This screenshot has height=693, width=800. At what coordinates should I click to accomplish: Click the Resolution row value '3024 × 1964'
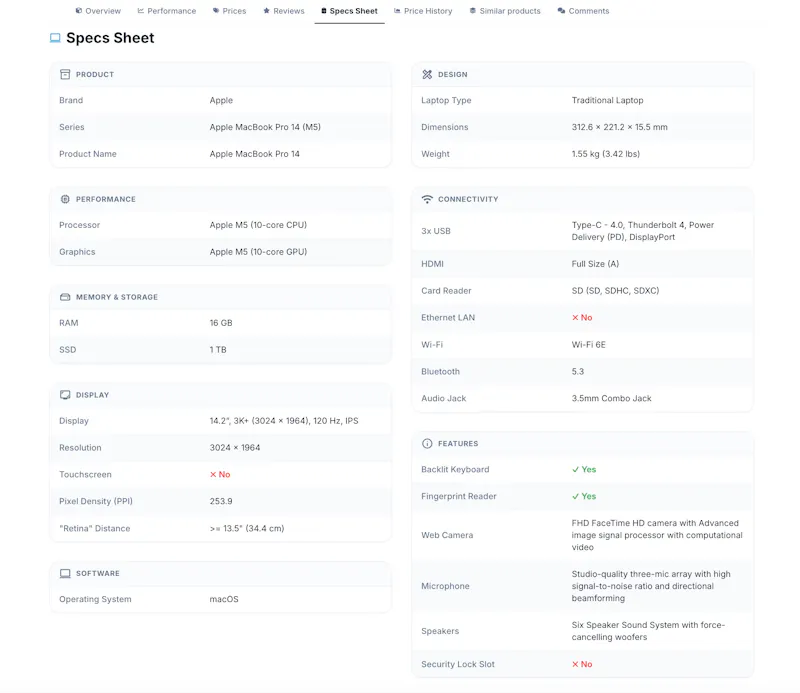(x=235, y=448)
